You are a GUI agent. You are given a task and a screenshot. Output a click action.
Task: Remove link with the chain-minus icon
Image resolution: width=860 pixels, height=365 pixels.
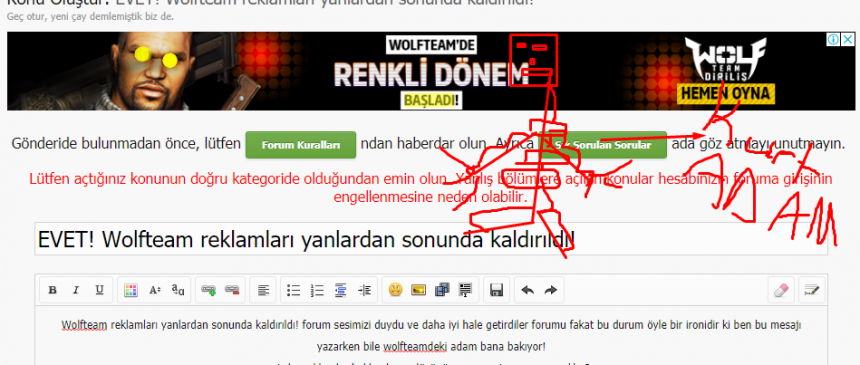pyautogui.click(x=232, y=290)
